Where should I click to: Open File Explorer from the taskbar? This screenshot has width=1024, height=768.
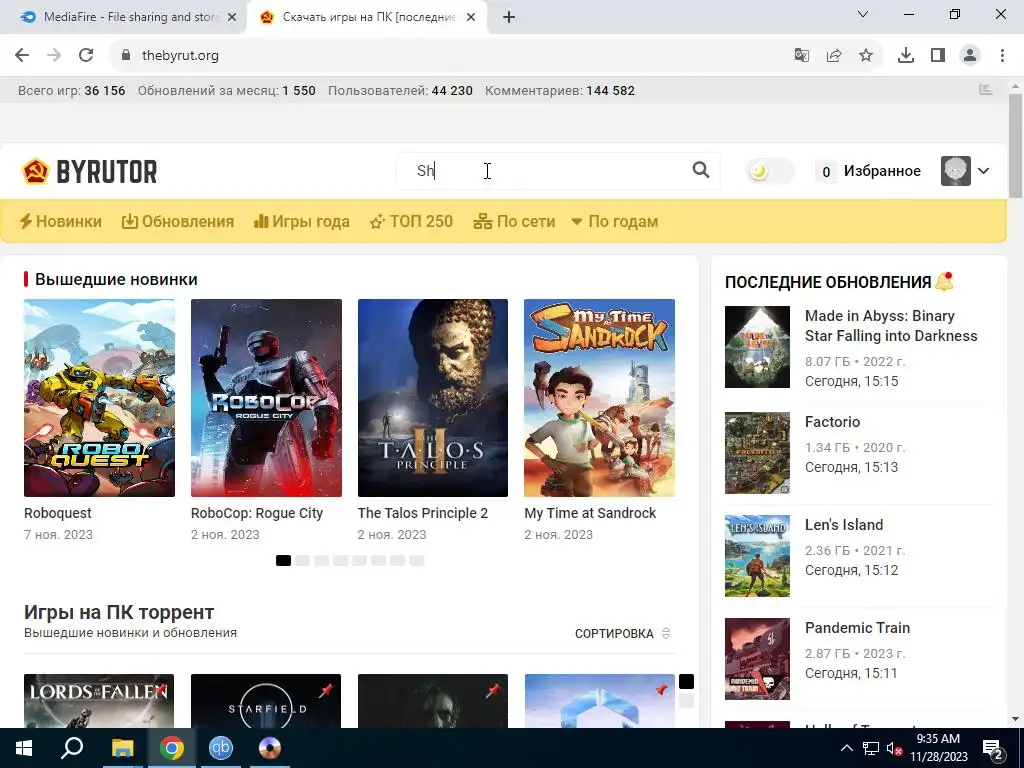click(122, 748)
